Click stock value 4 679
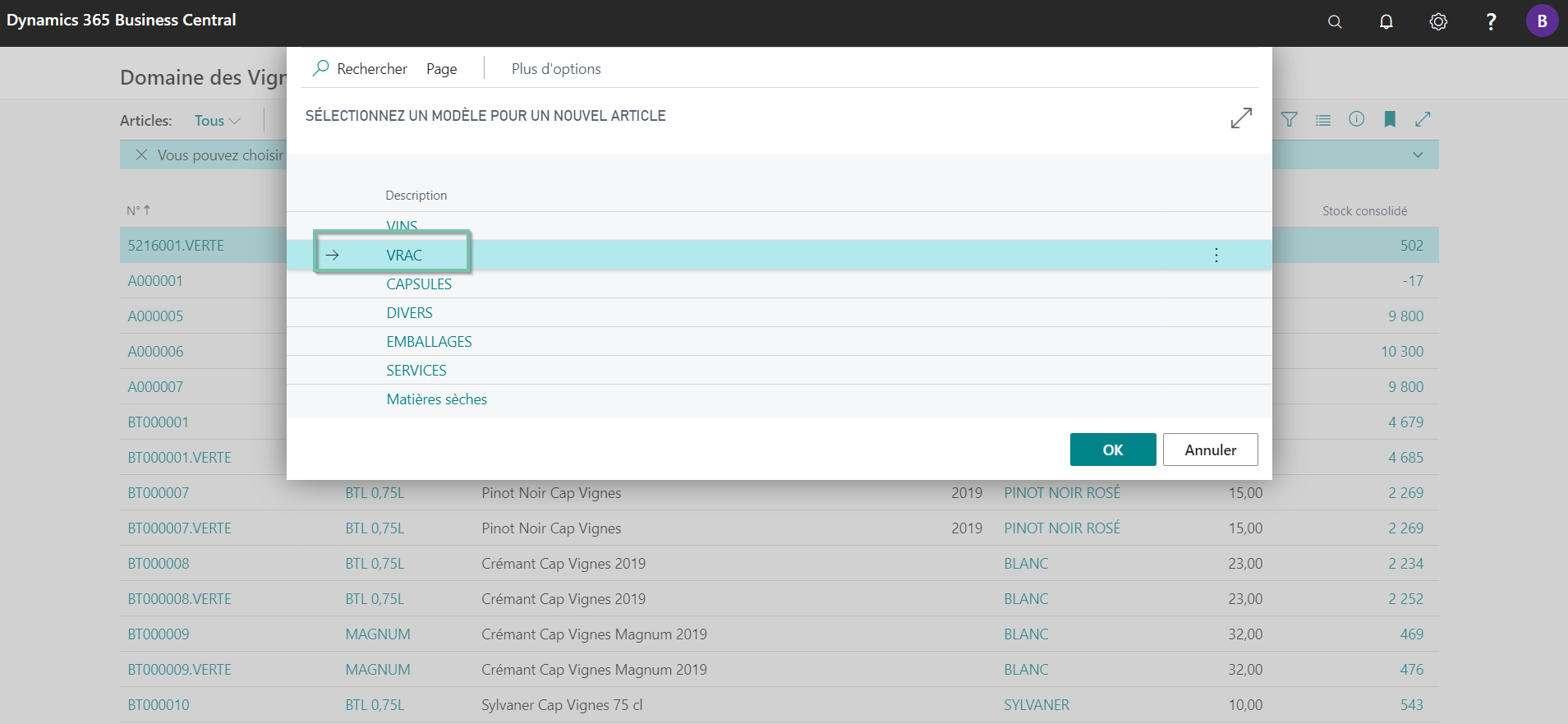 click(x=1406, y=422)
